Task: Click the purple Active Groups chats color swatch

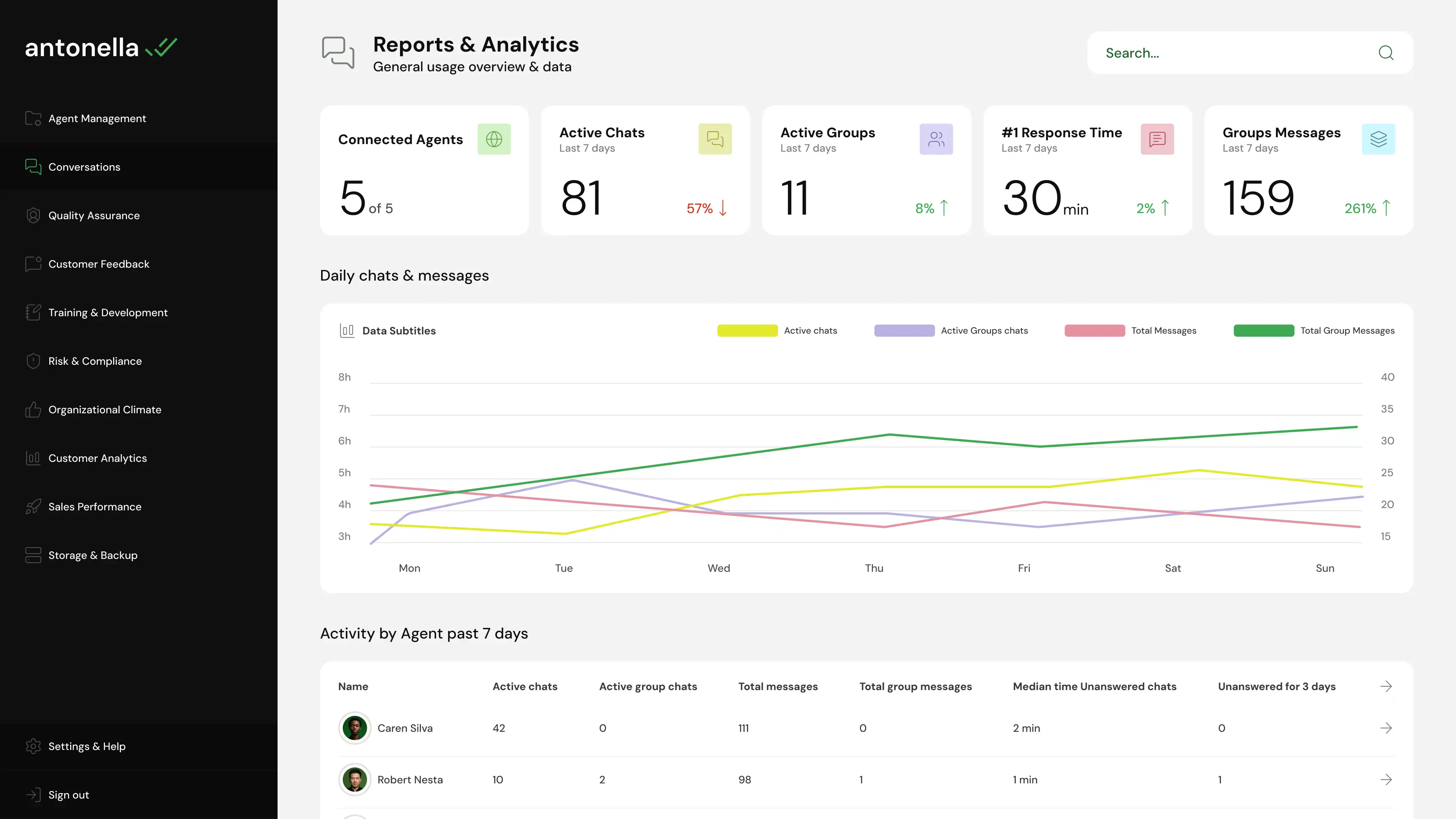Action: pyautogui.click(x=904, y=331)
